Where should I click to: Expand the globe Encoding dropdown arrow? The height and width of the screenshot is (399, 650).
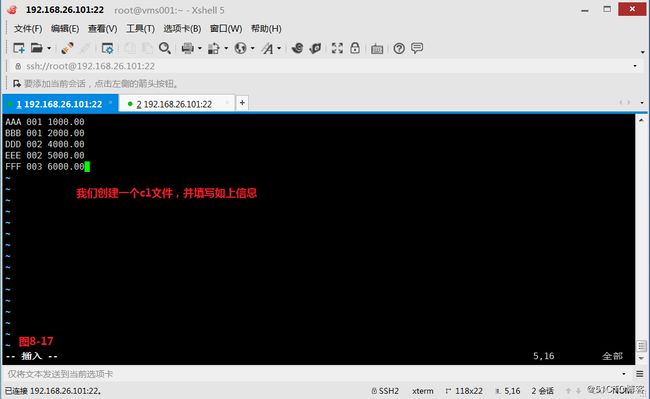click(252, 48)
